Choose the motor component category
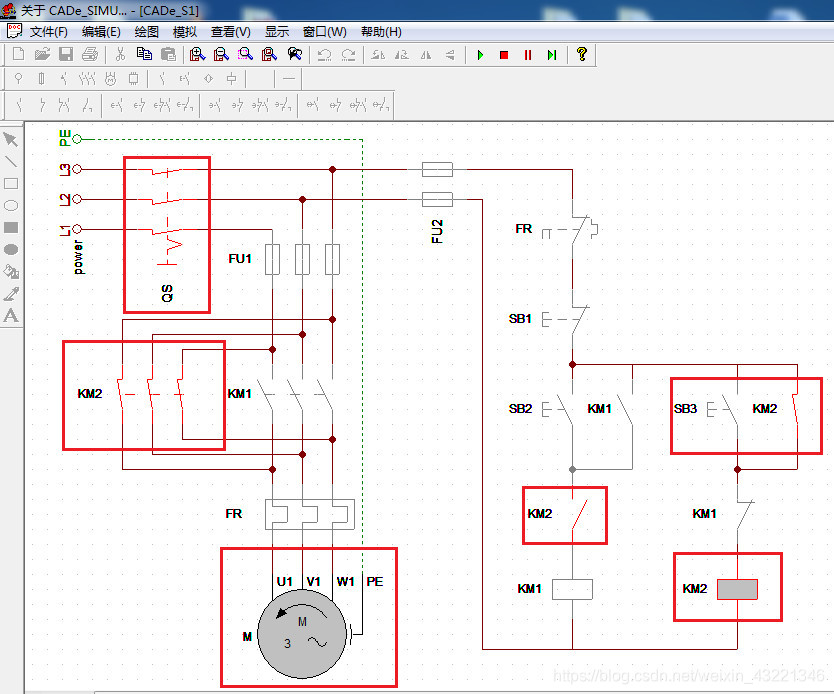The image size is (834, 694). point(110,79)
